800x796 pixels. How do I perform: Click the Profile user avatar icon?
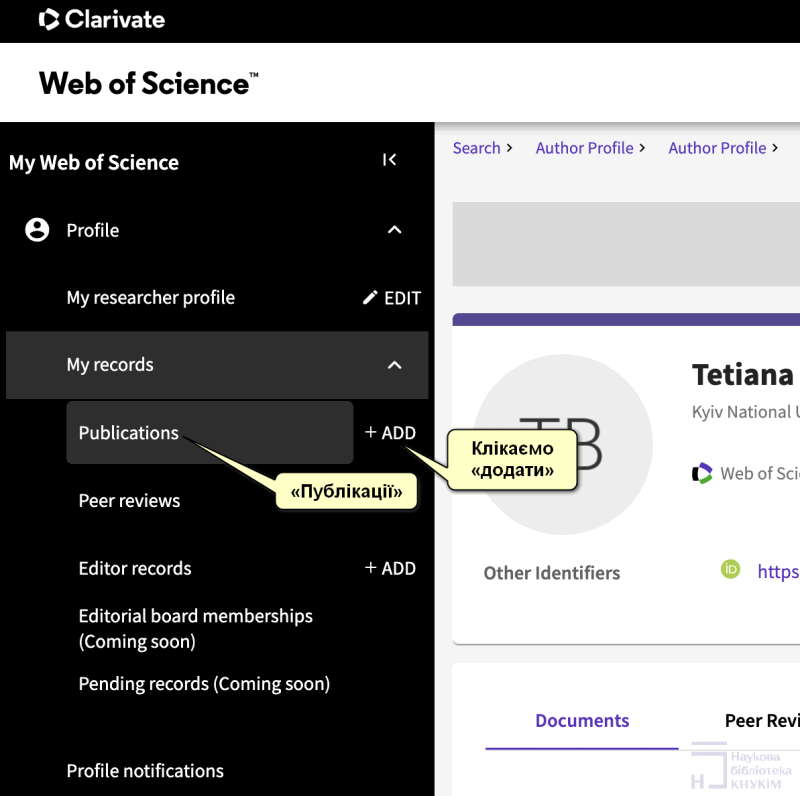(x=37, y=230)
